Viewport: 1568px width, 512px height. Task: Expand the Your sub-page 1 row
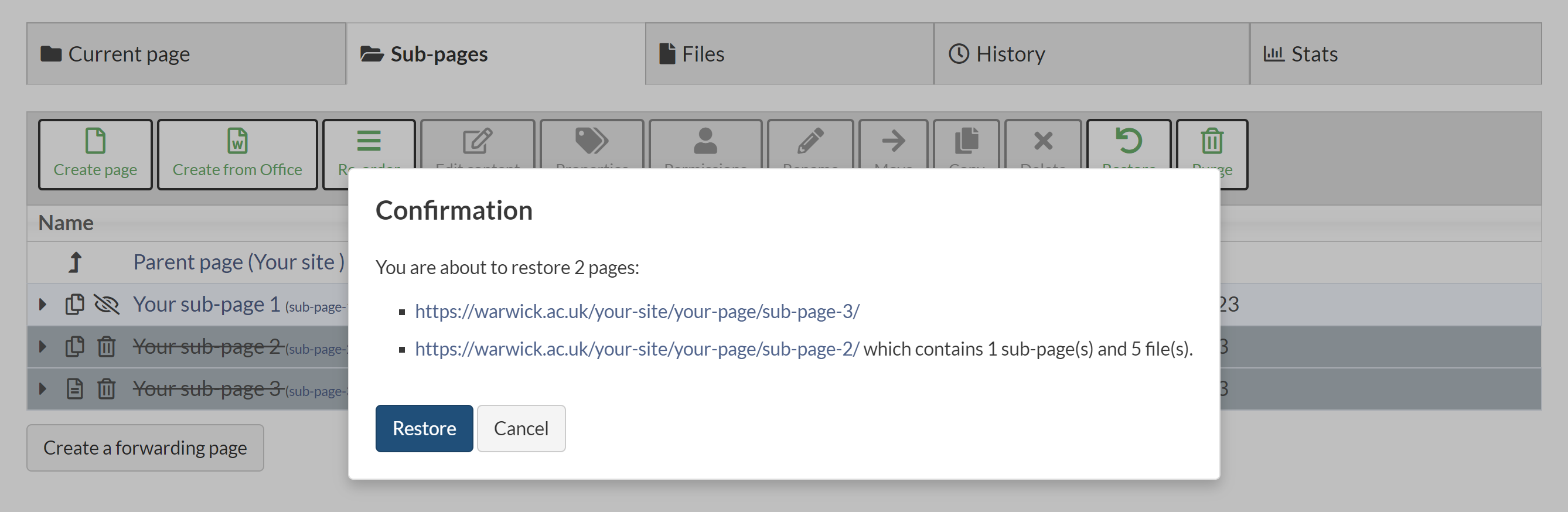[x=43, y=304]
